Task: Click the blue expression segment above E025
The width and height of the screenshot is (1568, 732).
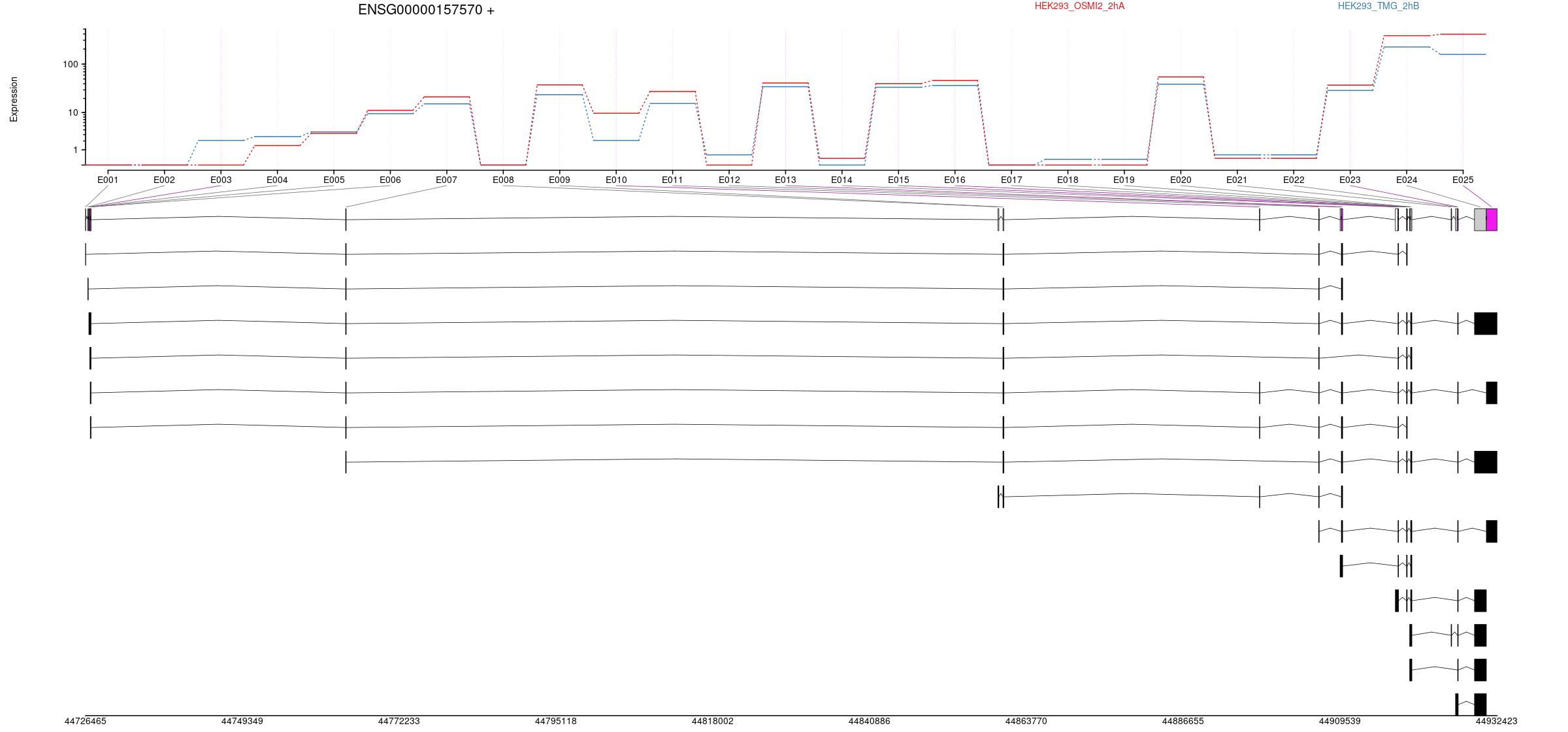Action: (x=1463, y=54)
